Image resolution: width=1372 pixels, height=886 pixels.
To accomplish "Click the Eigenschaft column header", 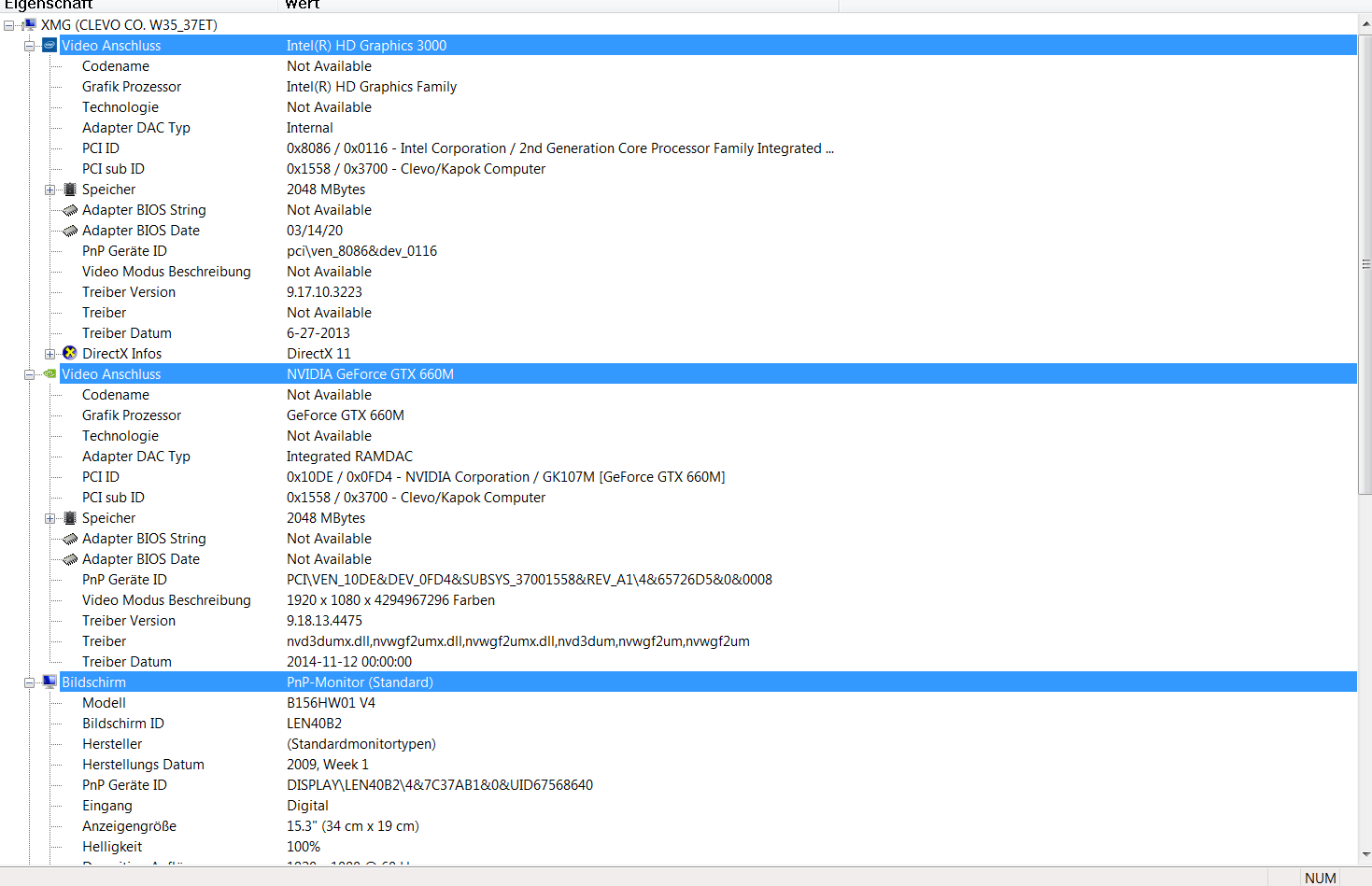I will (x=139, y=5).
